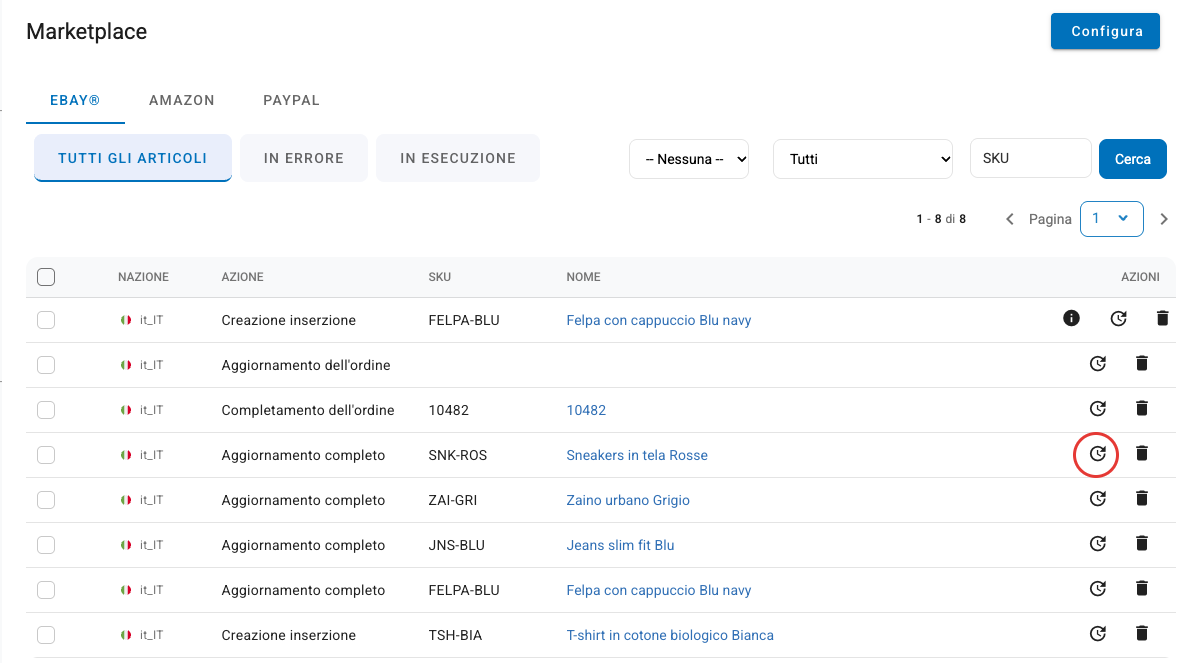Delete the first FELPA-BLU Creazione inserzione row

1162,319
